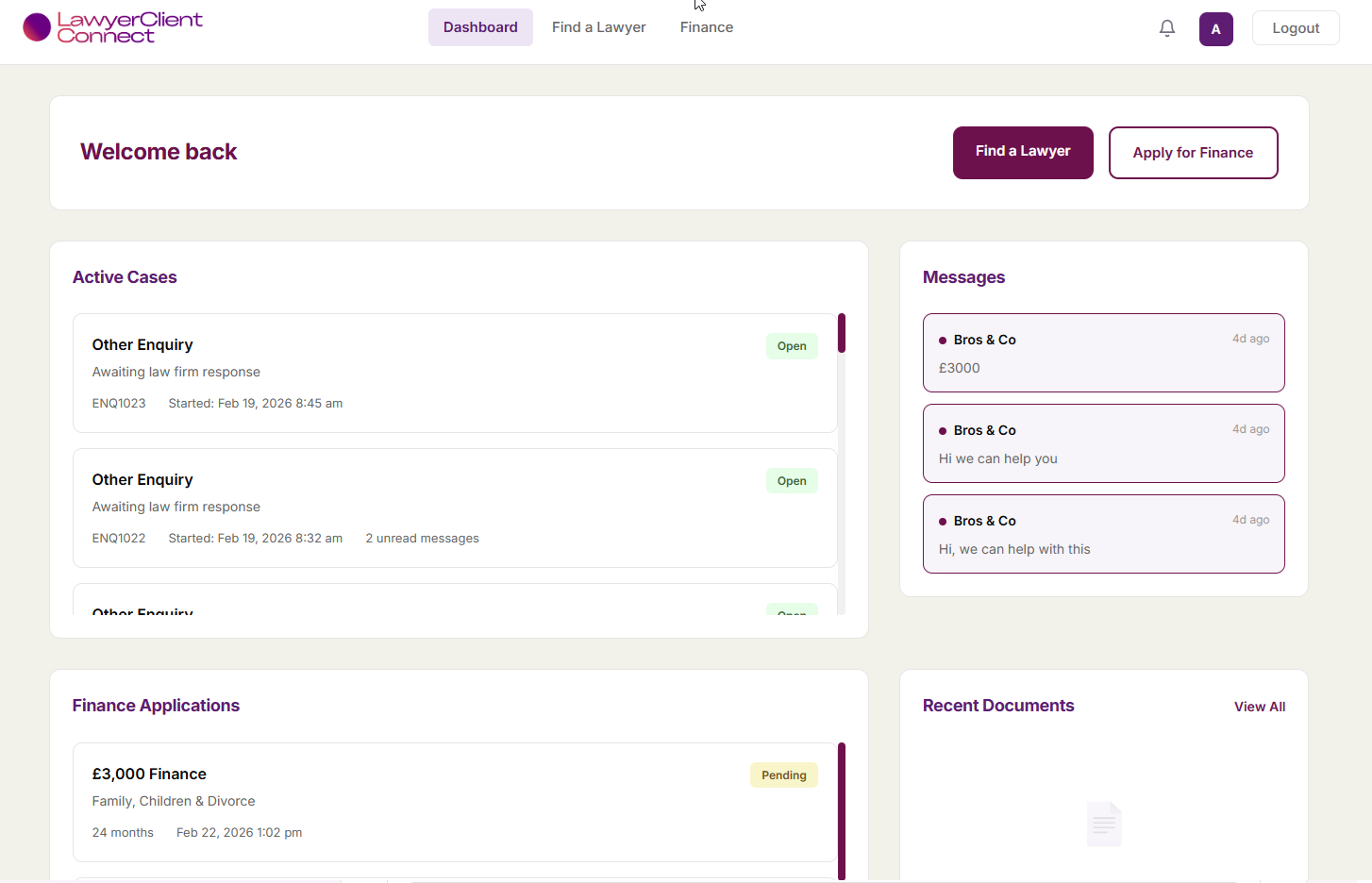Open the profile avatar menu labeled A
The width and height of the screenshot is (1372, 883).
tap(1215, 28)
